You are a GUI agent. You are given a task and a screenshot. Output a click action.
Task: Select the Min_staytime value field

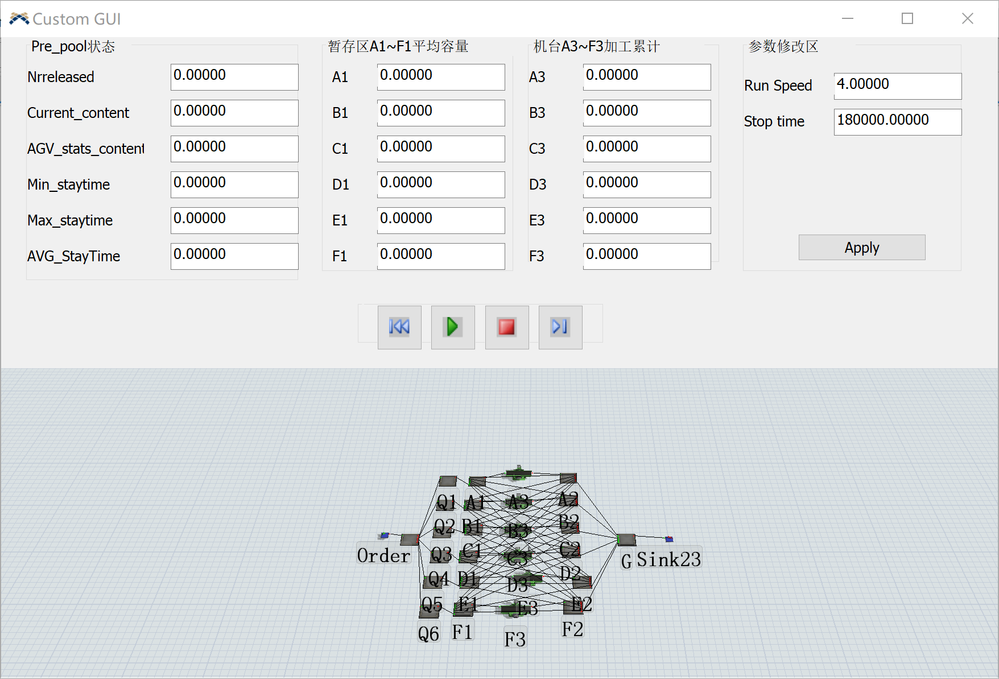234,184
